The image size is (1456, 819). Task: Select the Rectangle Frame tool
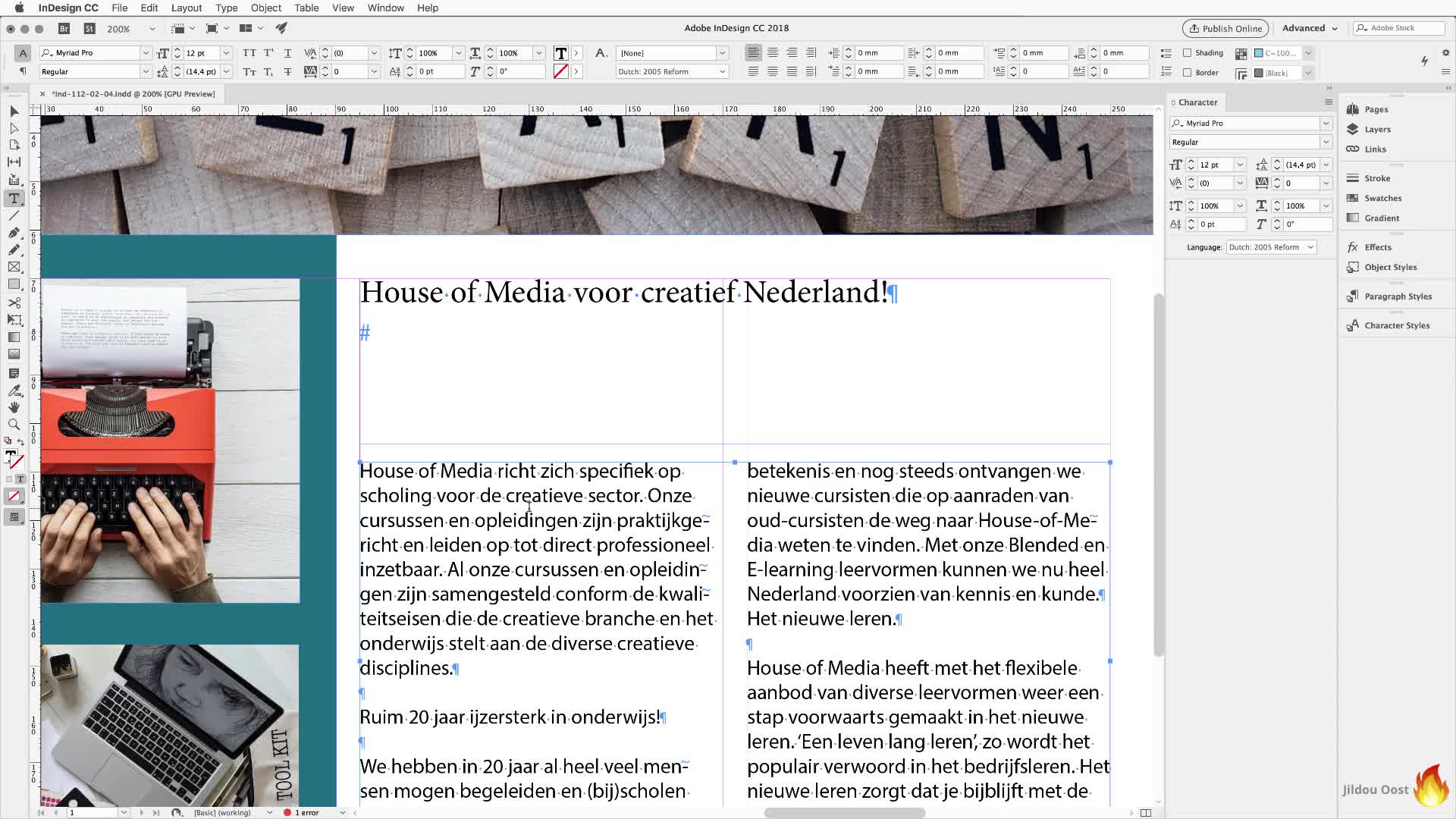point(14,267)
